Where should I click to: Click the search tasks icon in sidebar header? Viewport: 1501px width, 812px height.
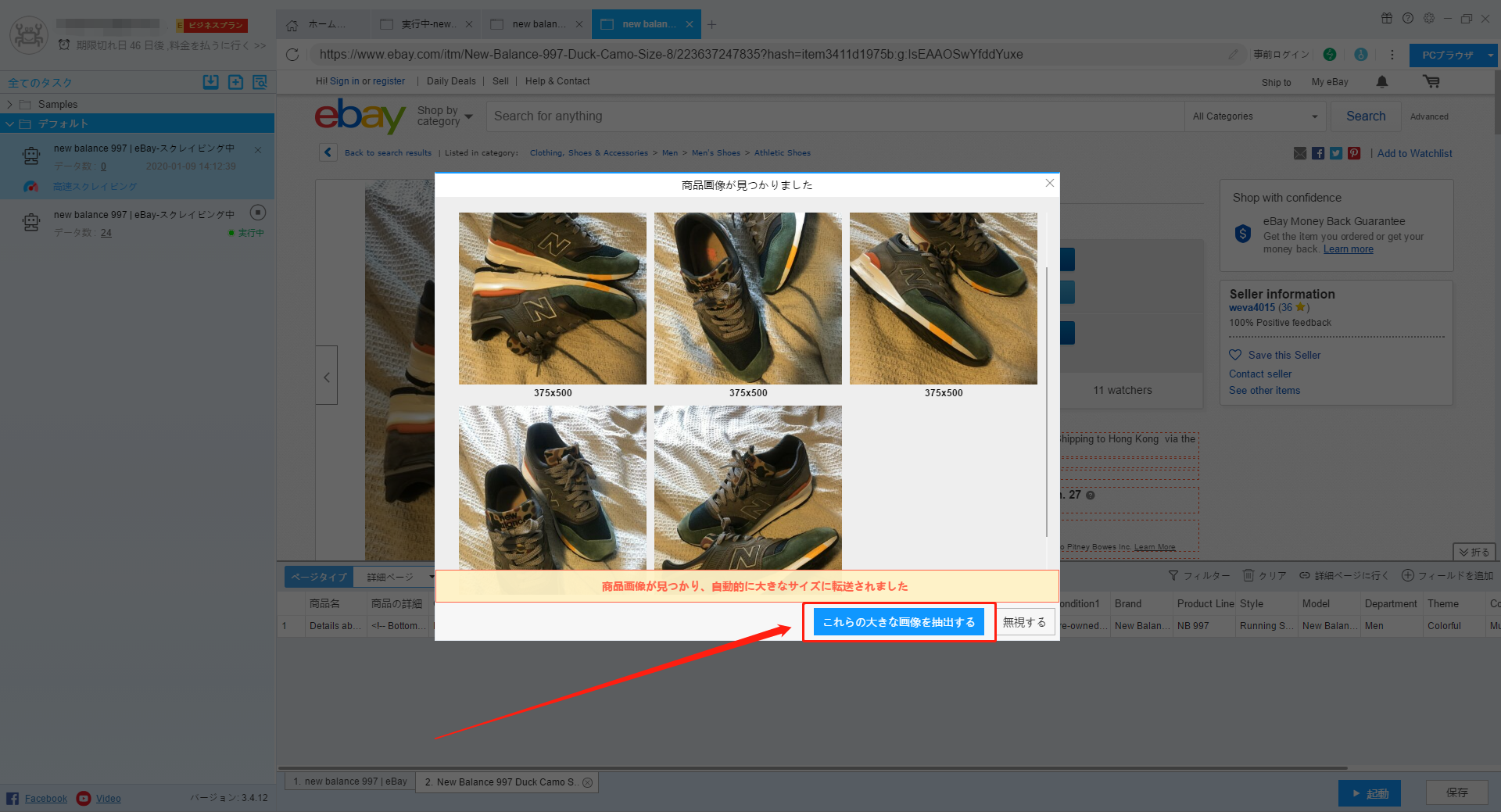260,82
